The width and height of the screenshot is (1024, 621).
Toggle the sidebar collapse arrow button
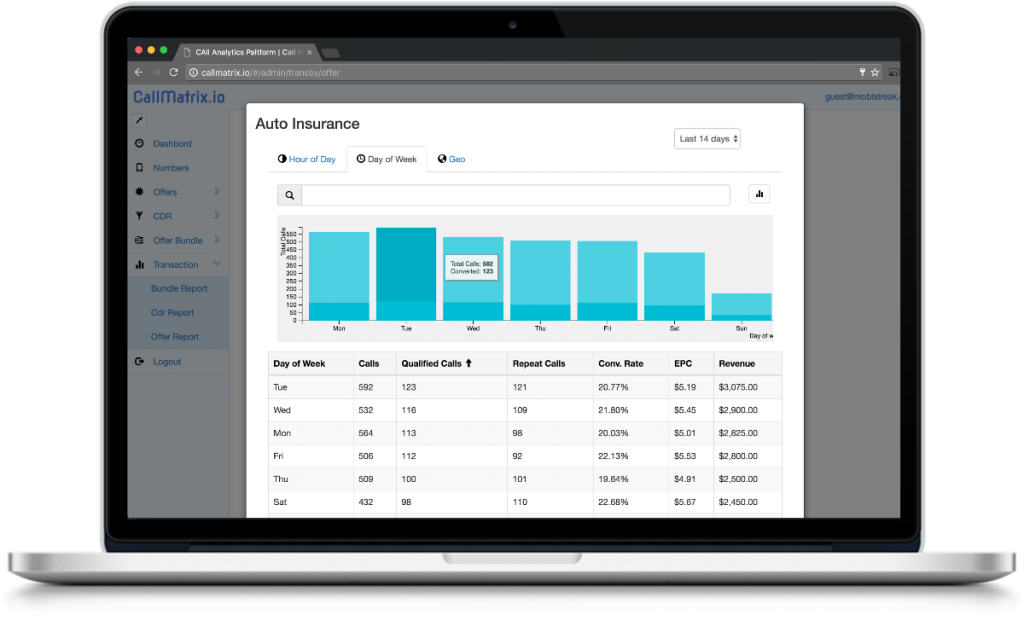[138, 118]
